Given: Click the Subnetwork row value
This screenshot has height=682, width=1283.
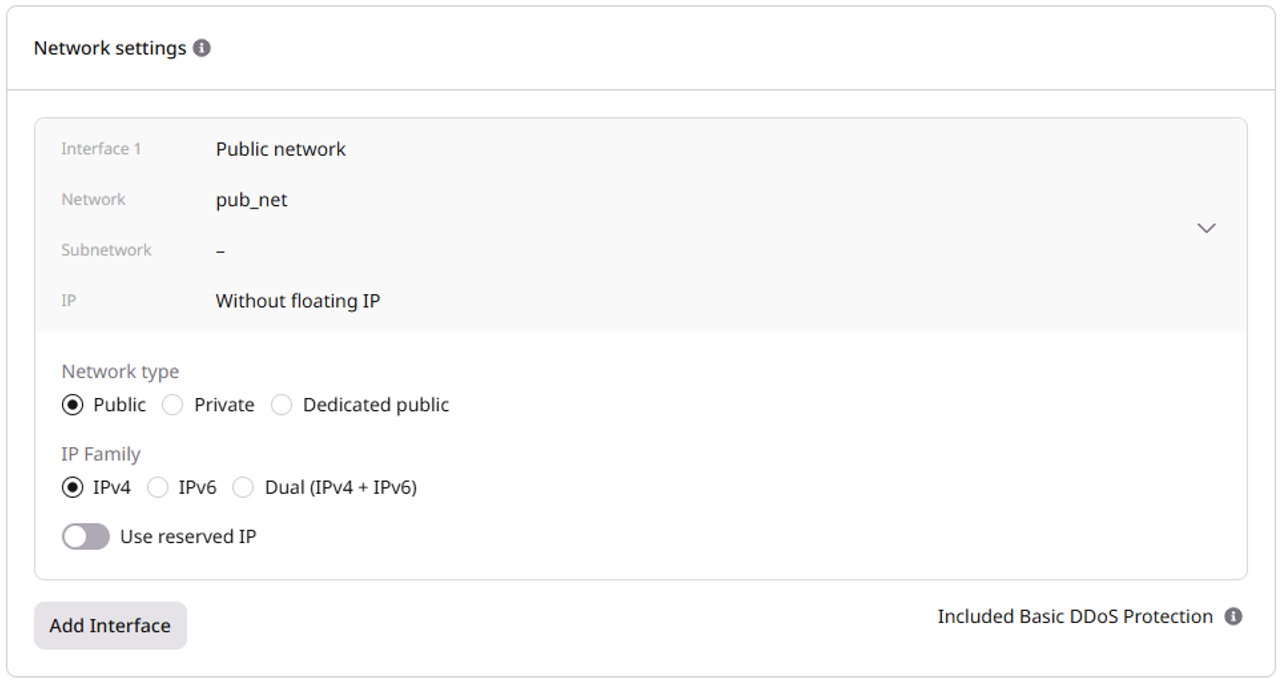Looking at the screenshot, I should pyautogui.click(x=219, y=250).
